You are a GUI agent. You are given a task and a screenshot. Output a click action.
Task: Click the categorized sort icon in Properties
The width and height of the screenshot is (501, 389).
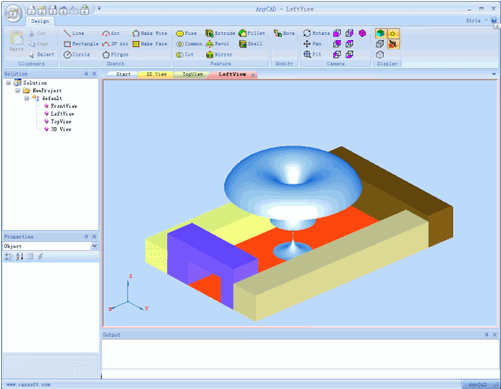tap(9, 256)
